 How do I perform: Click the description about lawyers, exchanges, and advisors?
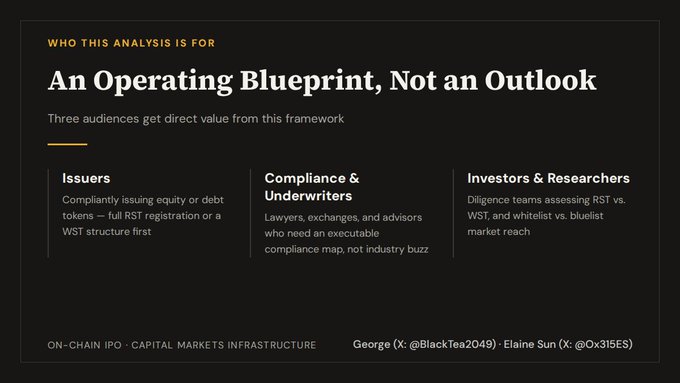346,233
